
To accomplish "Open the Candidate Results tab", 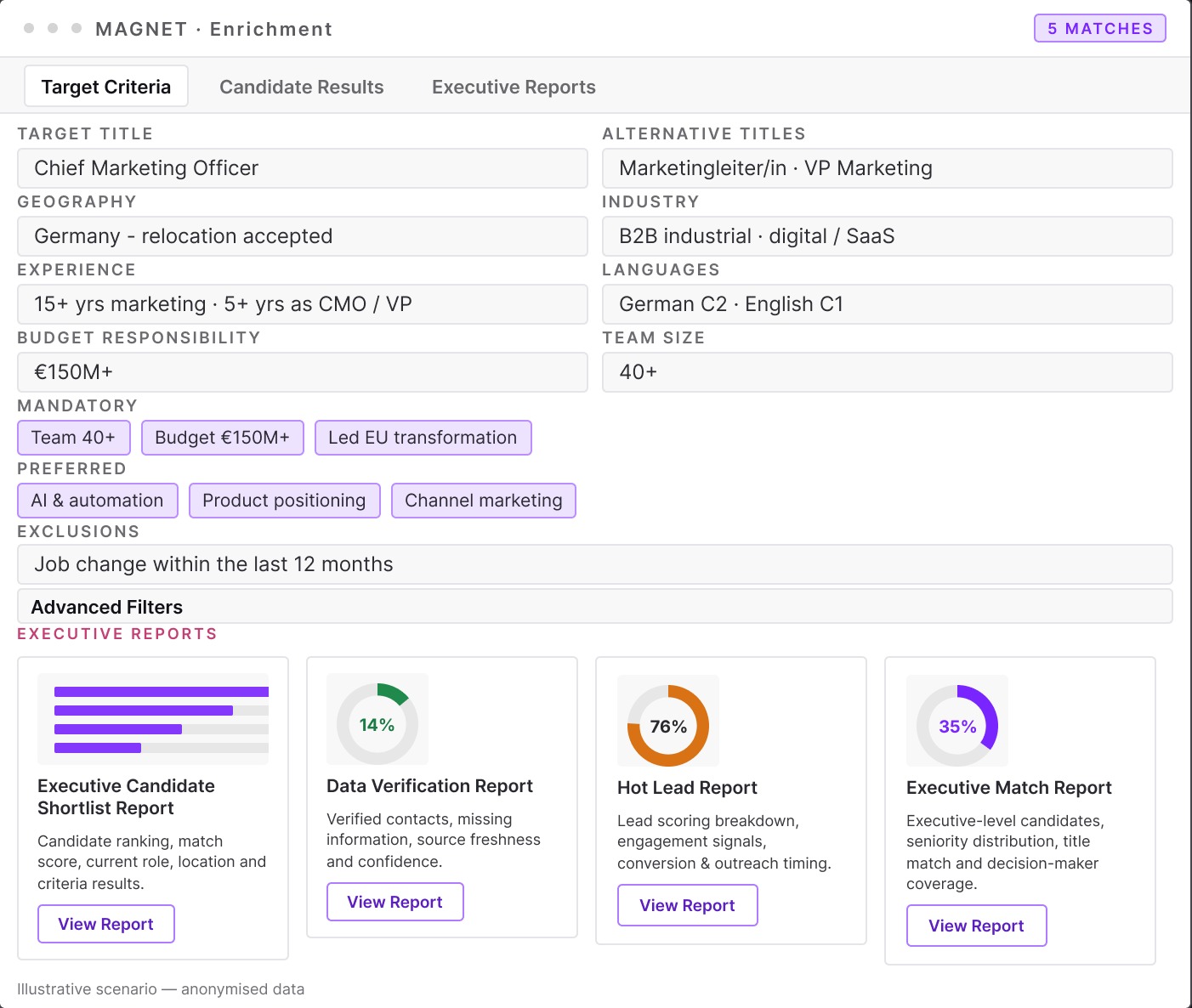I will coord(302,87).
